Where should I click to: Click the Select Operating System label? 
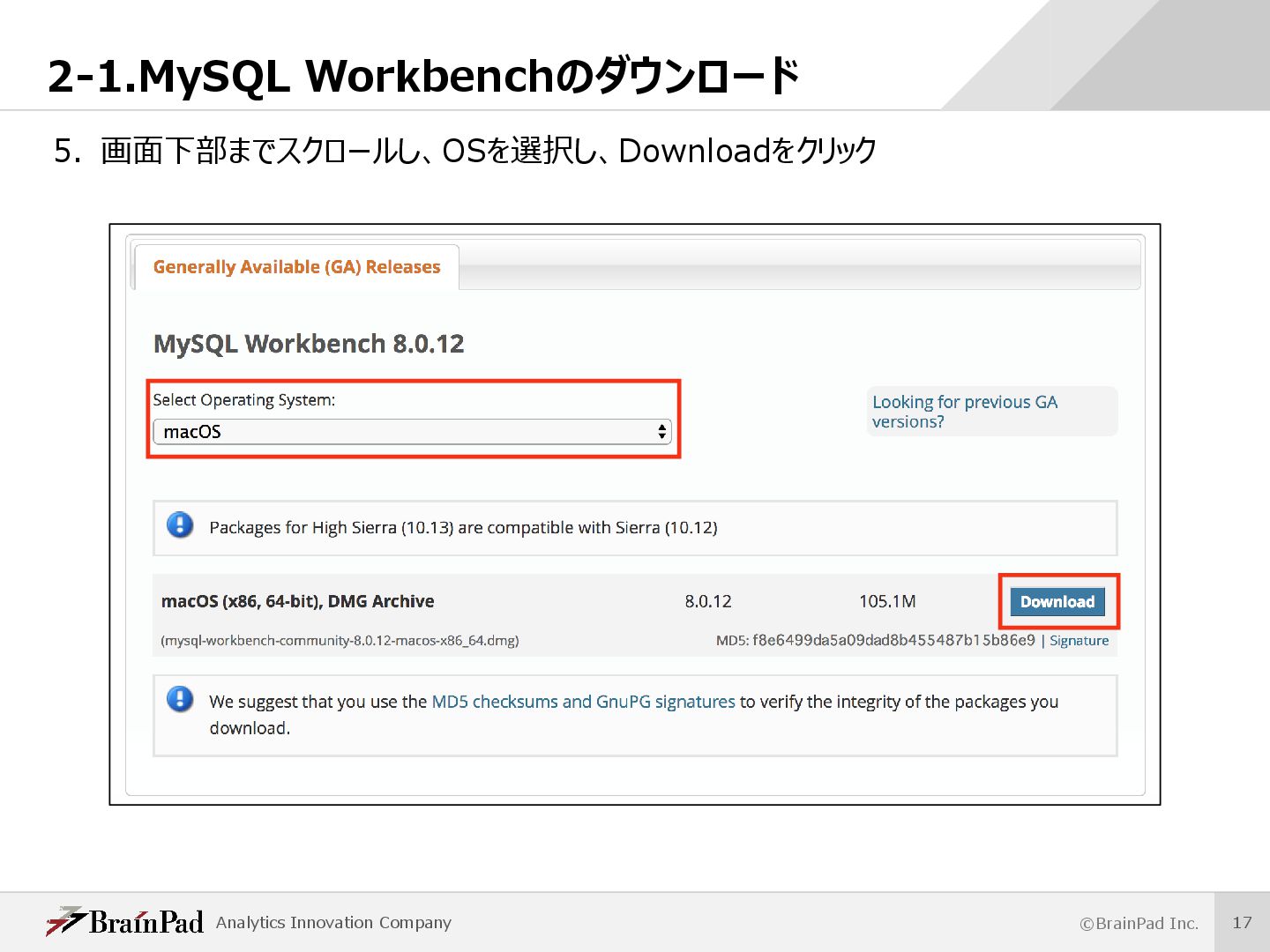(x=244, y=400)
